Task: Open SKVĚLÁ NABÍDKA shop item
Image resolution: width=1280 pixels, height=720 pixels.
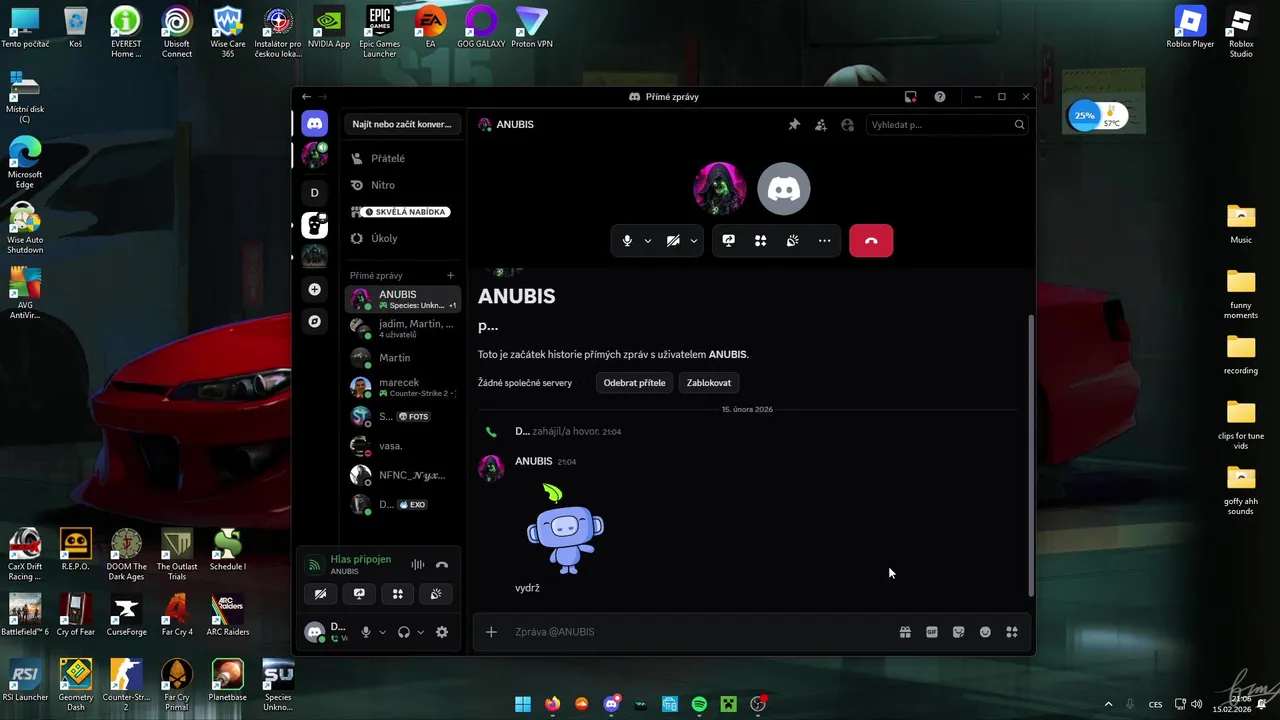Action: (x=402, y=212)
